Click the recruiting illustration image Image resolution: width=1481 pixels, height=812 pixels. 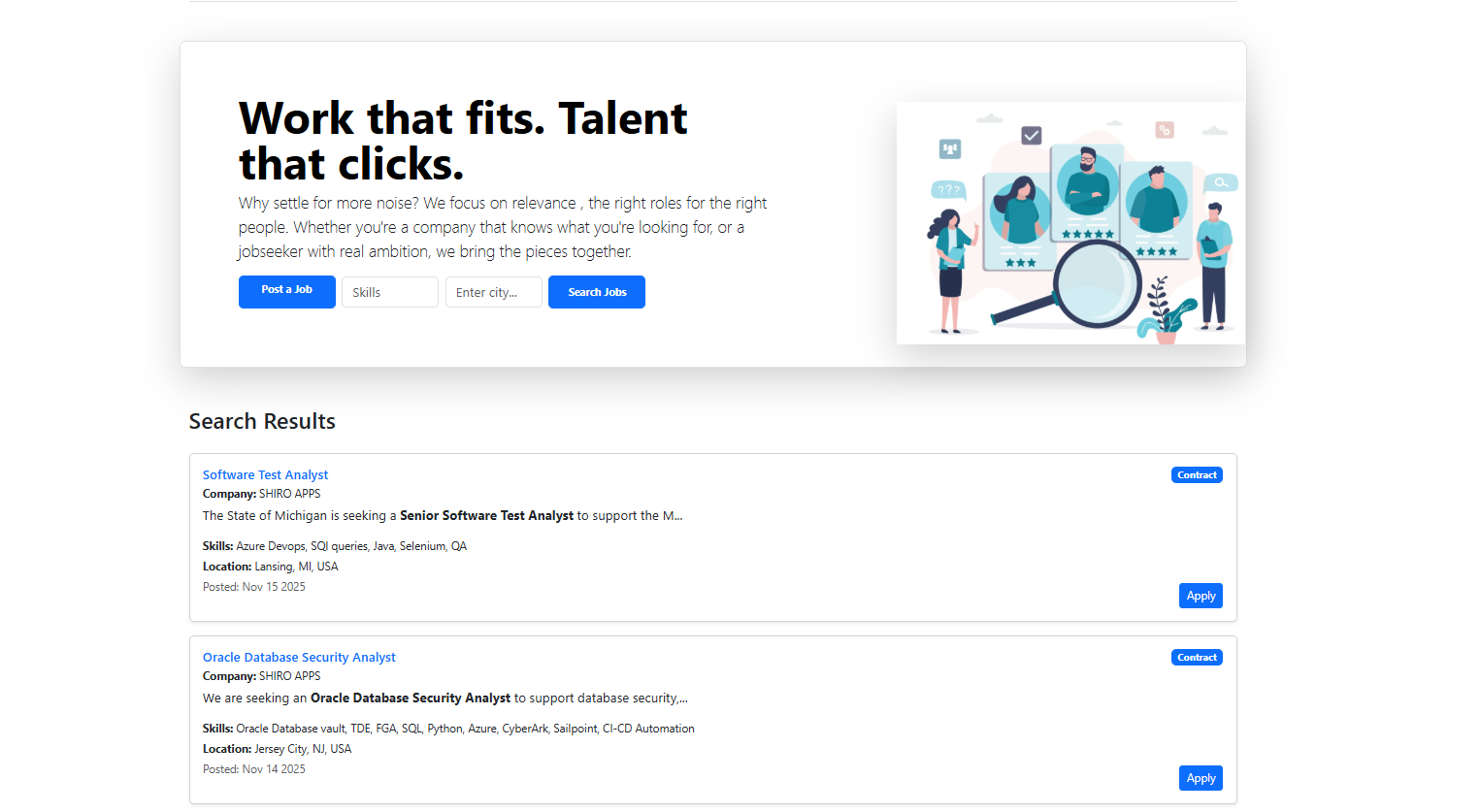1070,222
